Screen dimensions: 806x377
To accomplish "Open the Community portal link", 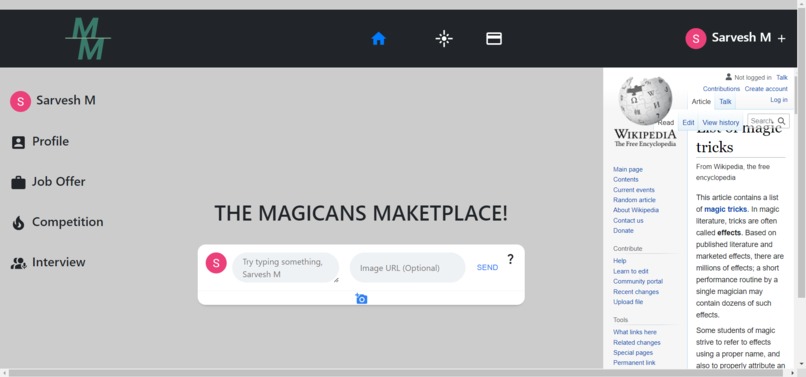I will click(638, 281).
